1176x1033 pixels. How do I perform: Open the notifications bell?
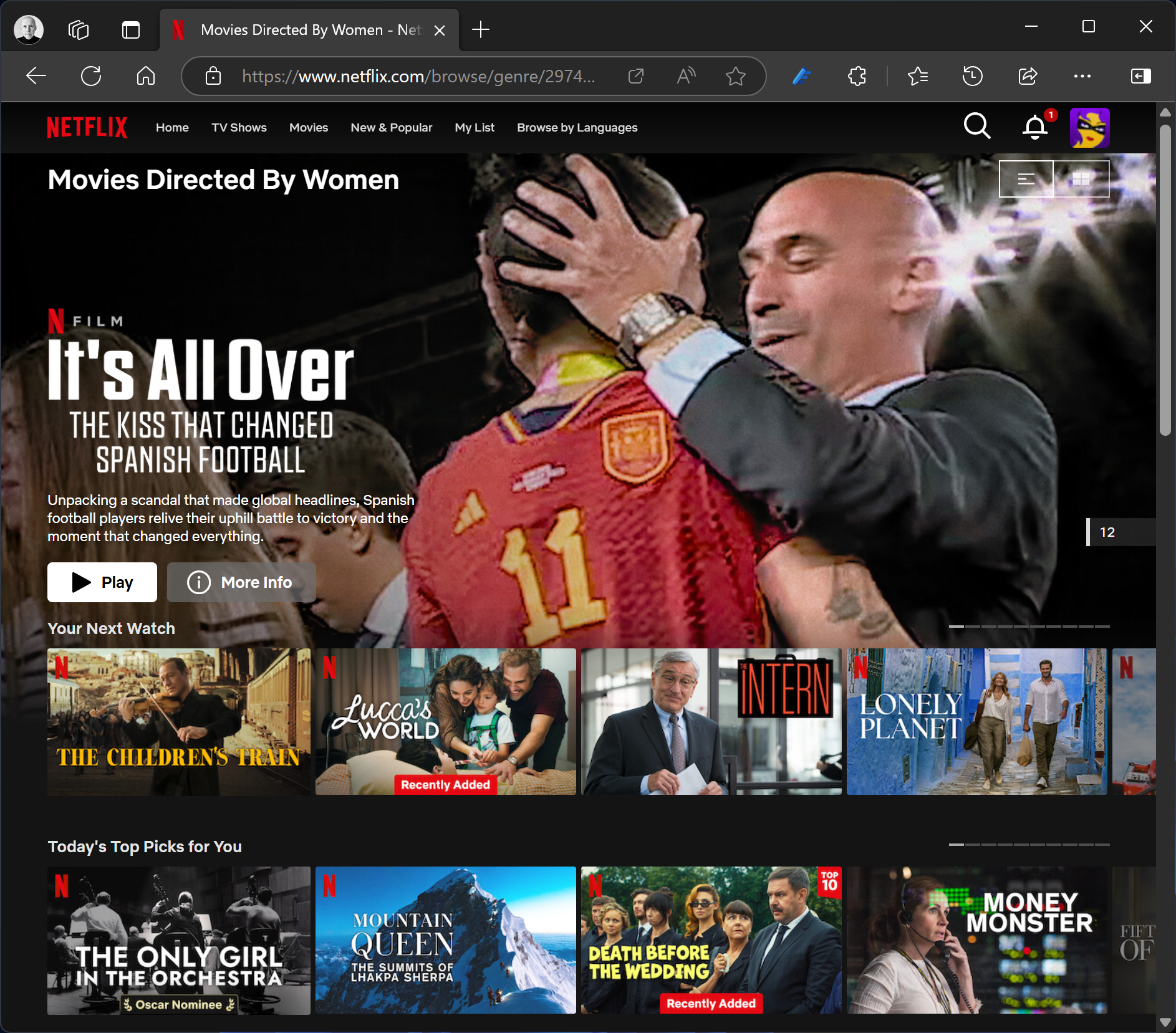click(x=1035, y=127)
